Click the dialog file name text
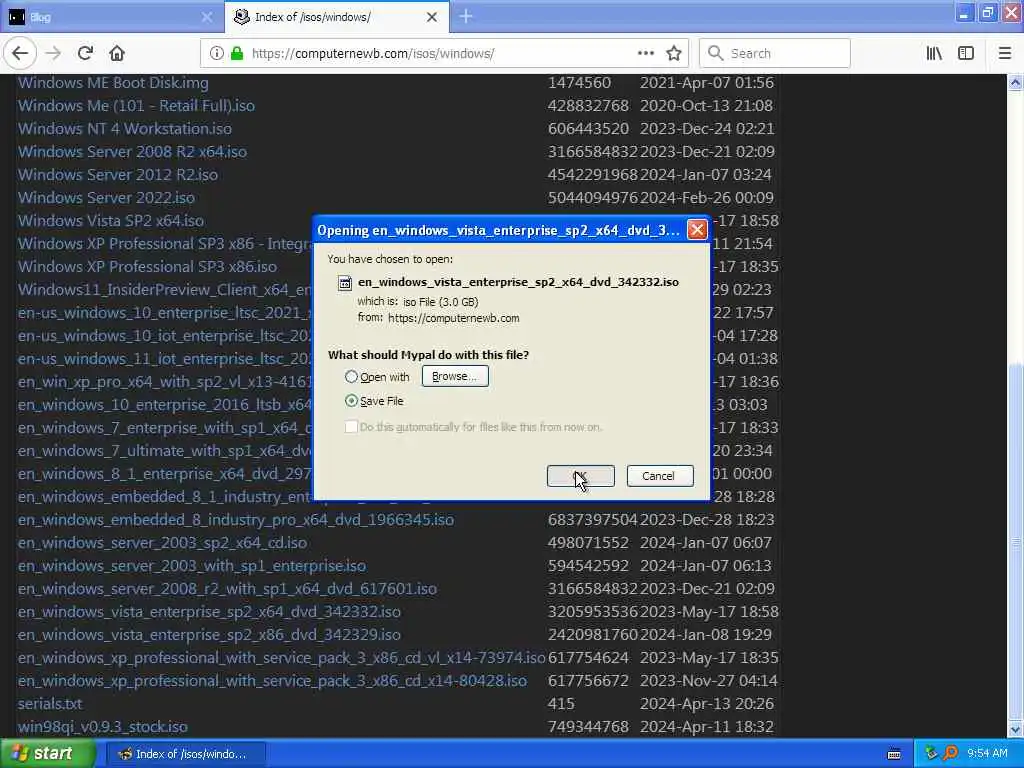The image size is (1024, 768). tap(519, 282)
